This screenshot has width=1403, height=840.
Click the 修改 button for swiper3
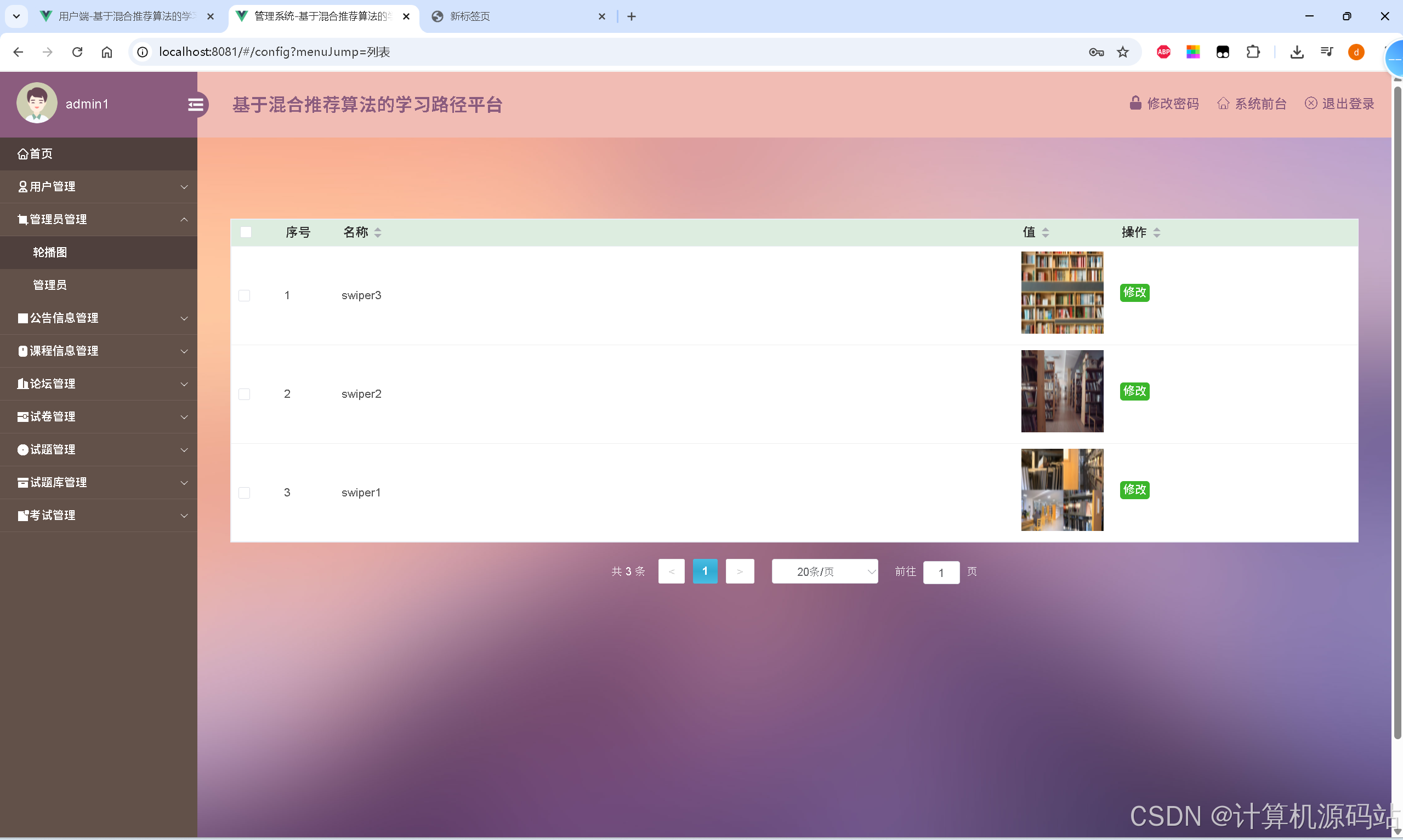click(1135, 293)
